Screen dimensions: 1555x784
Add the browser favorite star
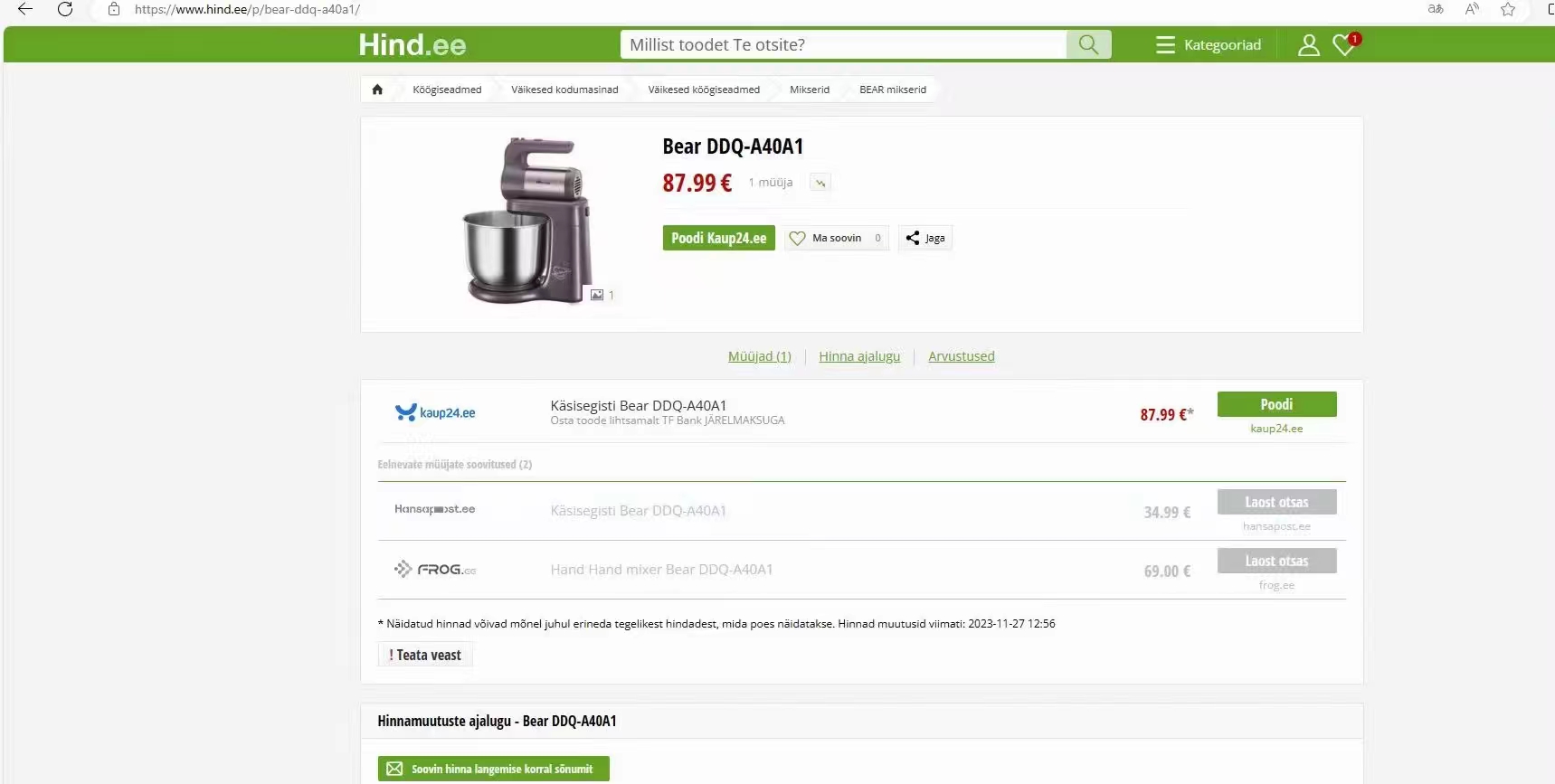point(1508,9)
